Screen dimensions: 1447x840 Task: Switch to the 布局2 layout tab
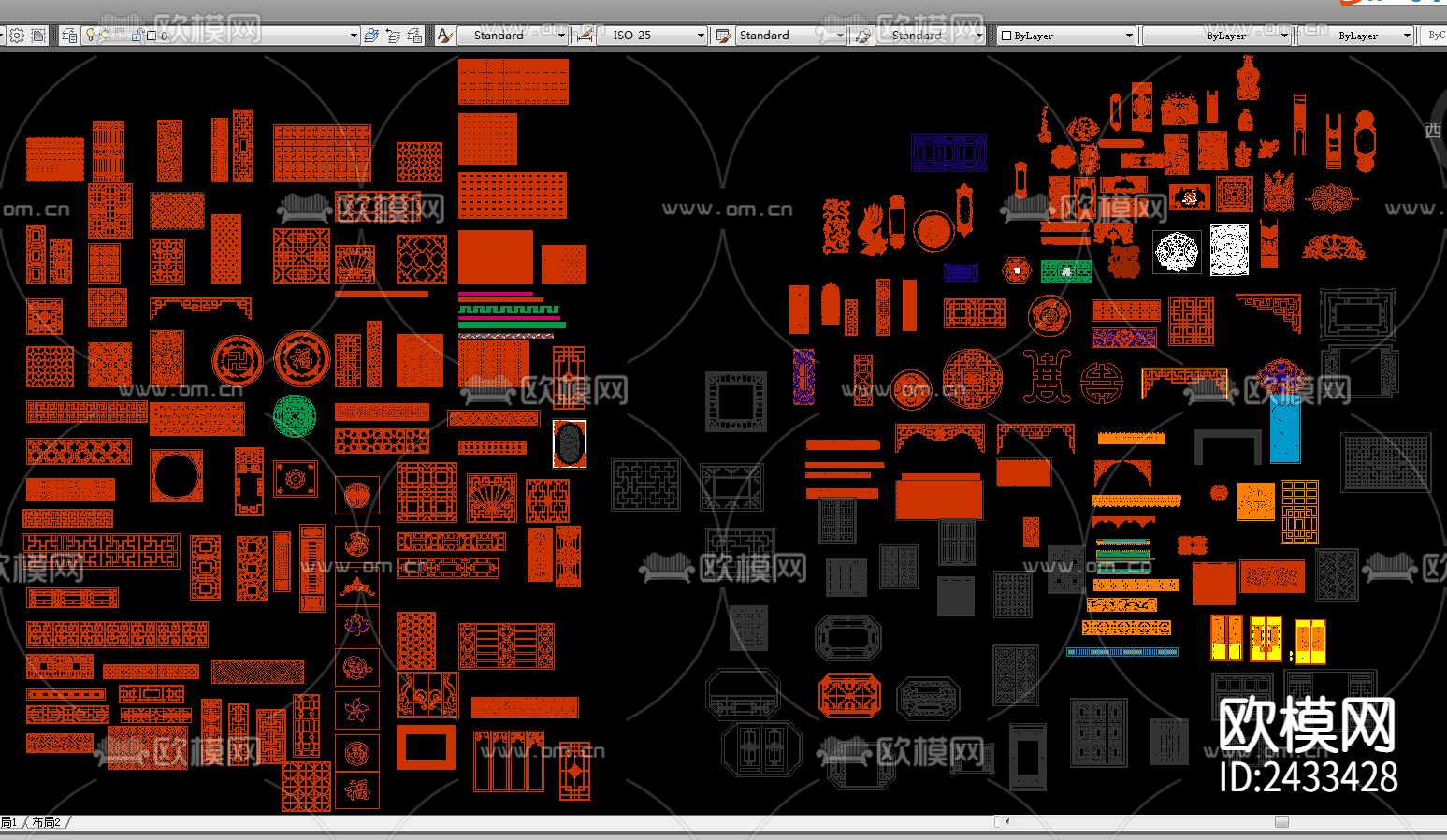click(46, 822)
